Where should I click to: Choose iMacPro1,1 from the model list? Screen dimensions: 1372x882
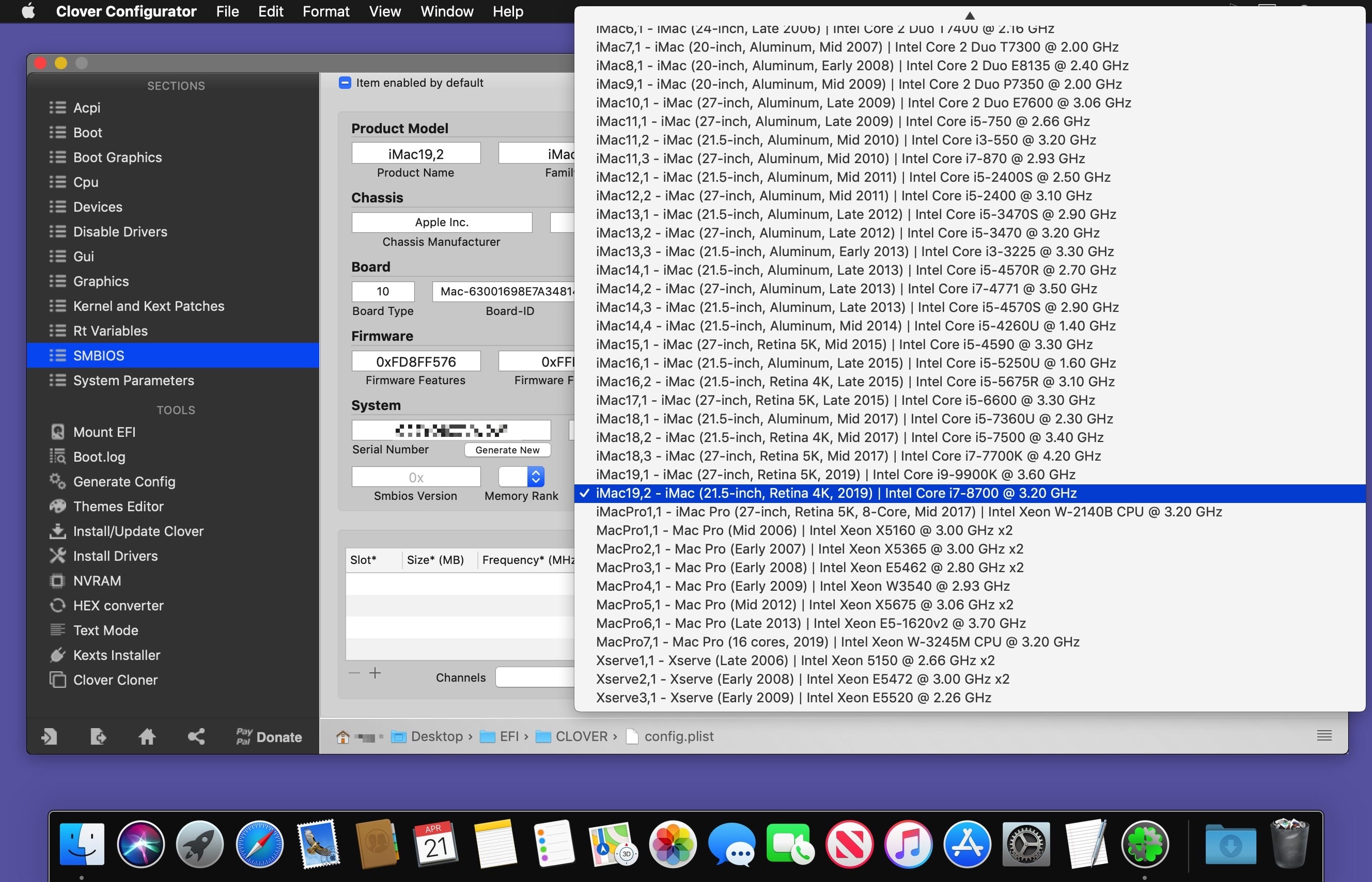coord(969,512)
